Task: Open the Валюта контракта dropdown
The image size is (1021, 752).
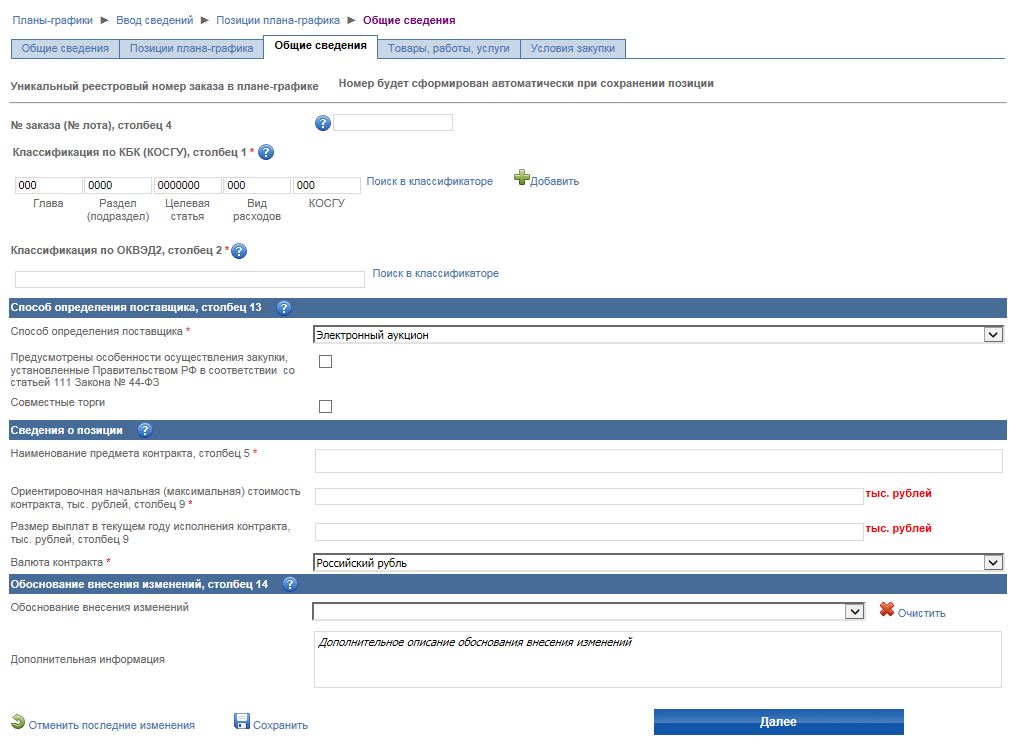Action: pyautogui.click(x=992, y=563)
